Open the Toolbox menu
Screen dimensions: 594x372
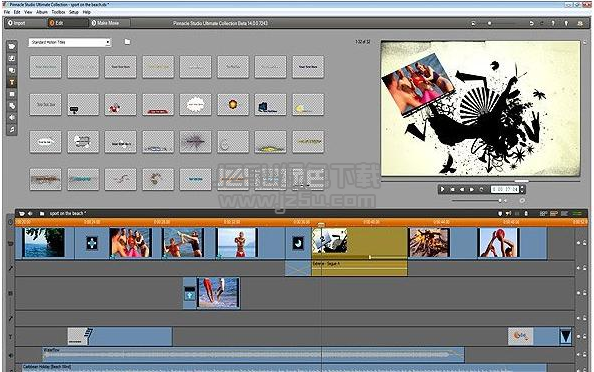pos(58,12)
